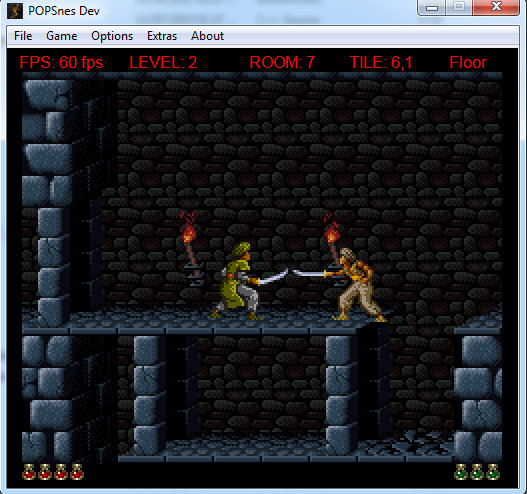The height and width of the screenshot is (494, 527).
Task: Click the red Floor tile type label
Action: [468, 63]
